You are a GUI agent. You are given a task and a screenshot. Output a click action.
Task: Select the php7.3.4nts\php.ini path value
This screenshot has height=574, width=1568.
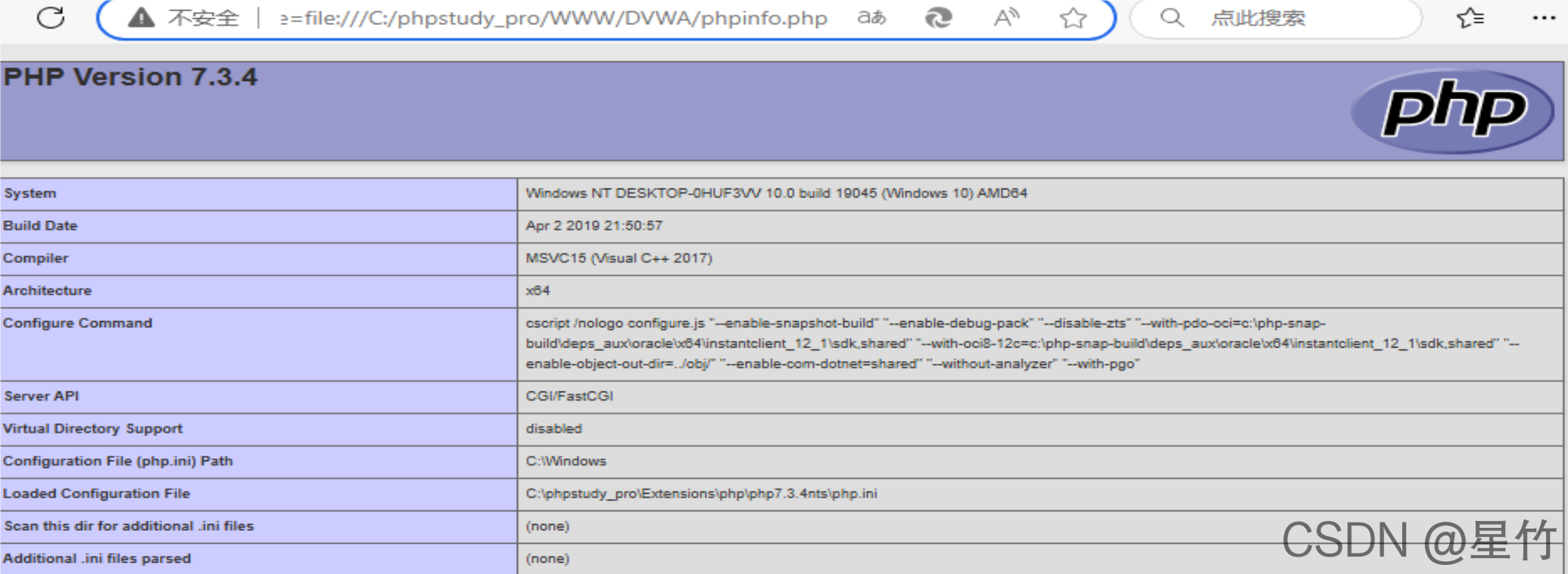coord(701,494)
